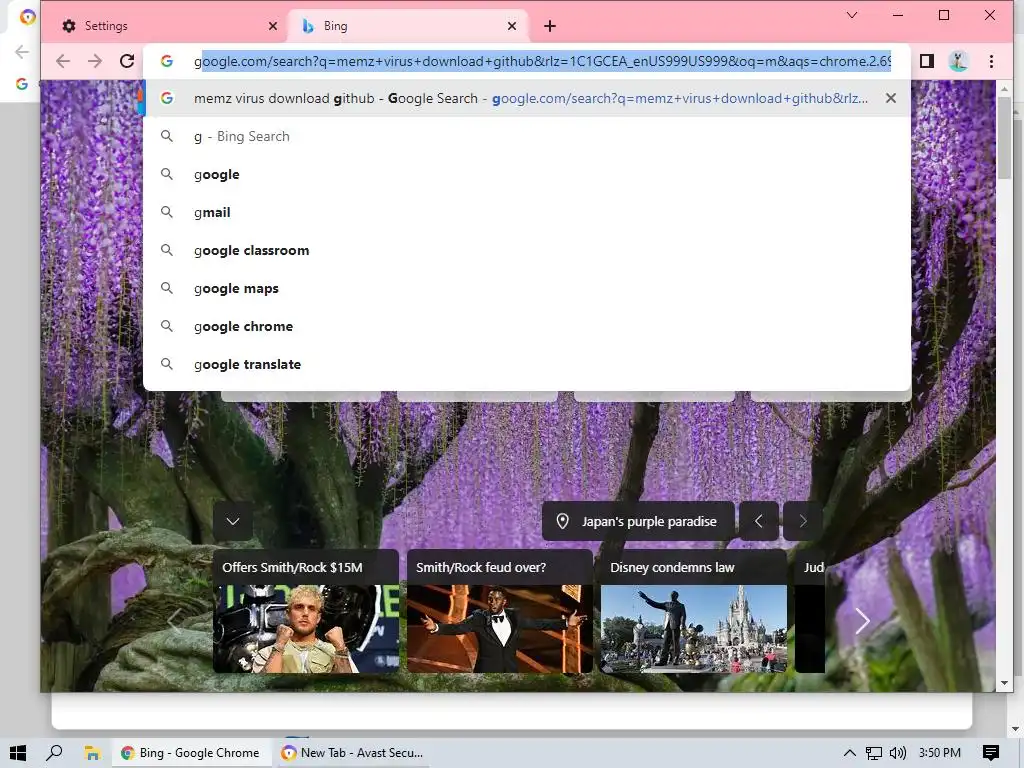Switch to the Bing tab
Viewport: 1024px width, 768px height.
(406, 26)
